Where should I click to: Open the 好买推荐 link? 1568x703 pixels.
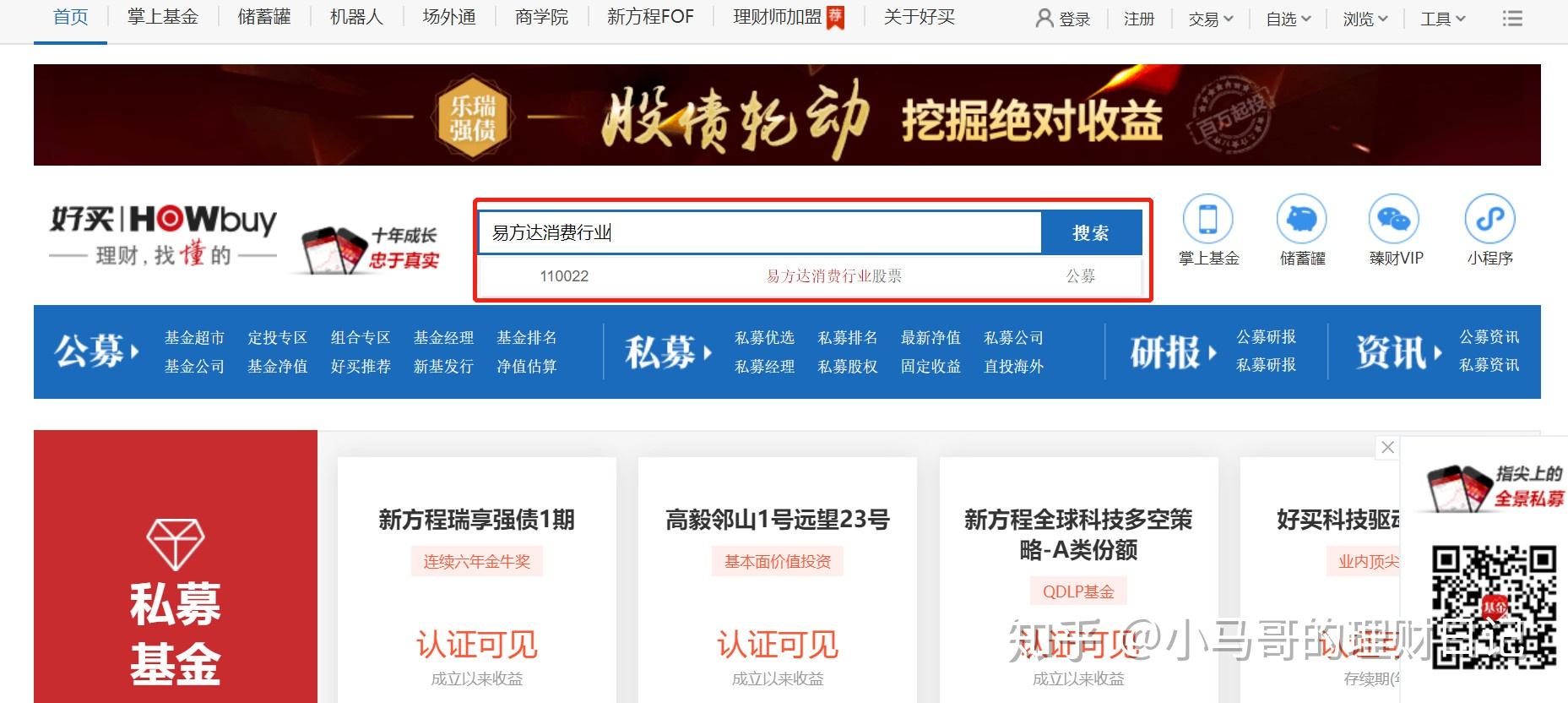pos(361,367)
